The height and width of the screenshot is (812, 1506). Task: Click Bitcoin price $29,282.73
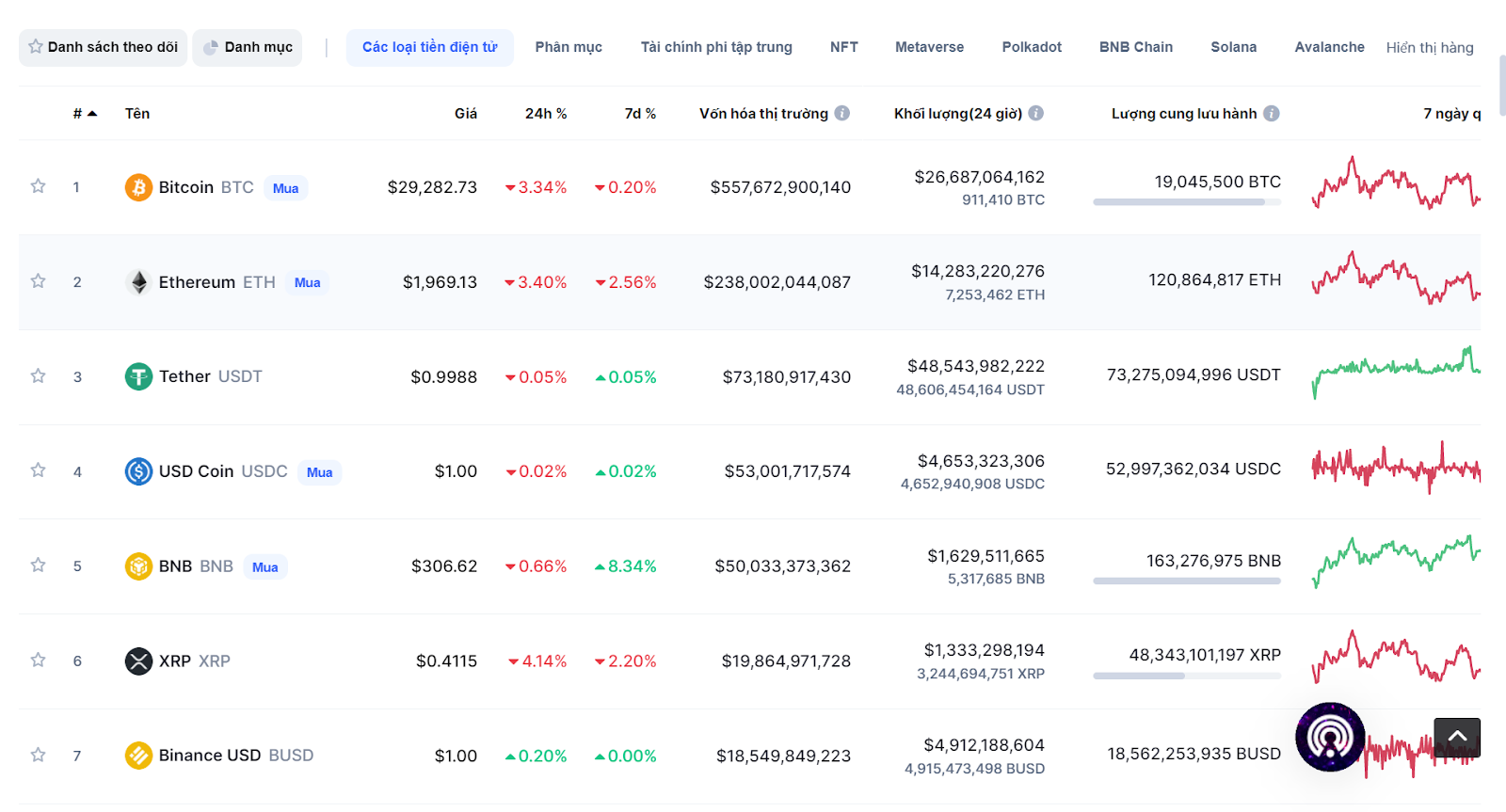pyautogui.click(x=432, y=187)
